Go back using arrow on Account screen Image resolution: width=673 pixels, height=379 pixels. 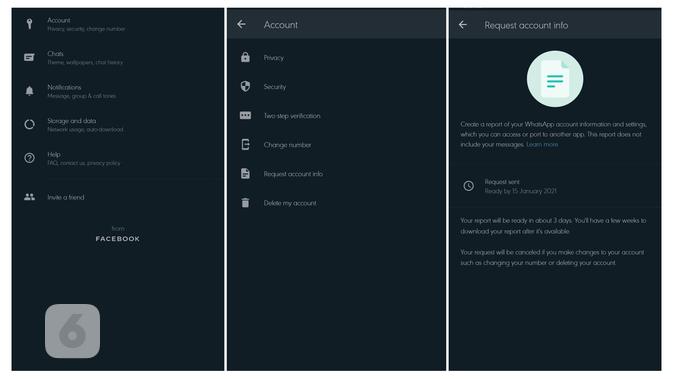(x=242, y=24)
